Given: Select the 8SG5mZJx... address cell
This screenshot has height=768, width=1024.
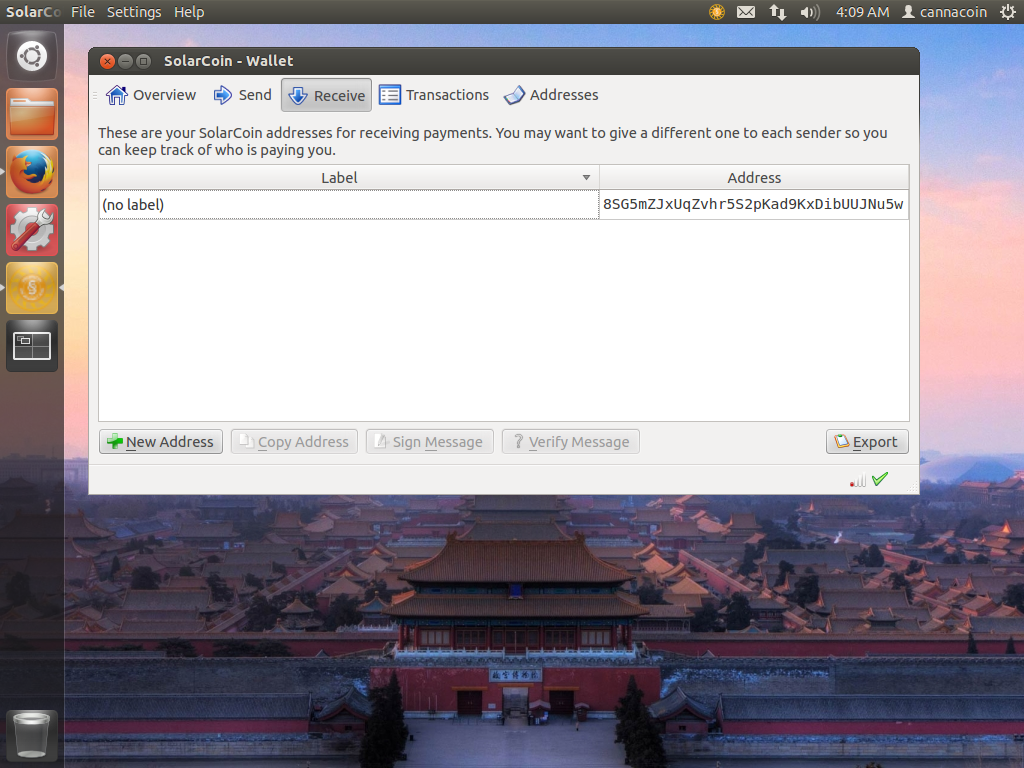Looking at the screenshot, I should (754, 204).
